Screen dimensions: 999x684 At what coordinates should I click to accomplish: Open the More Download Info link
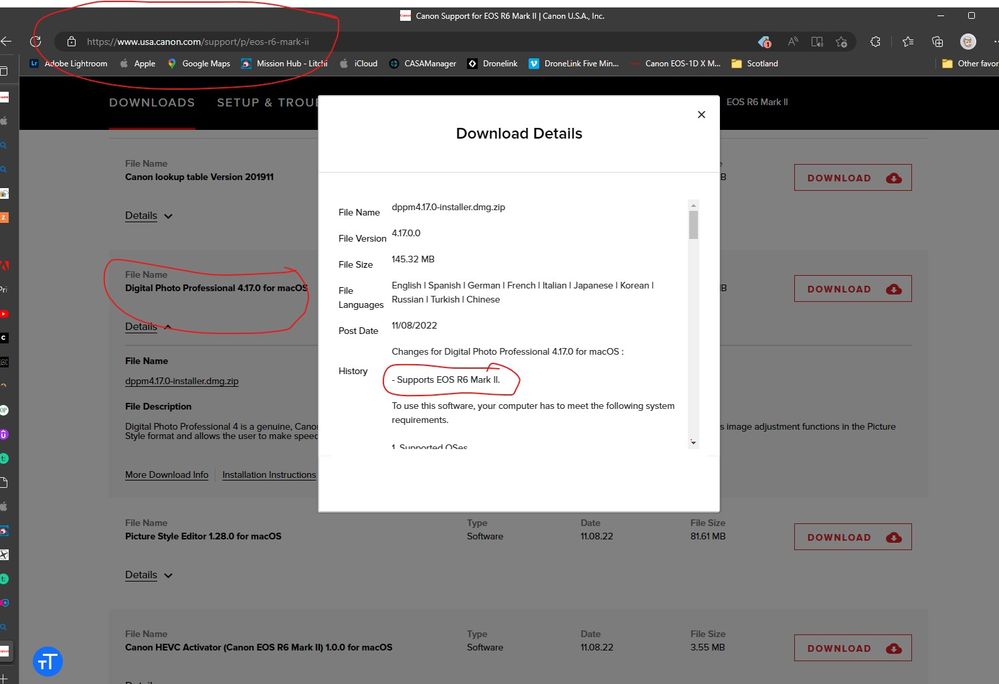[x=166, y=475]
